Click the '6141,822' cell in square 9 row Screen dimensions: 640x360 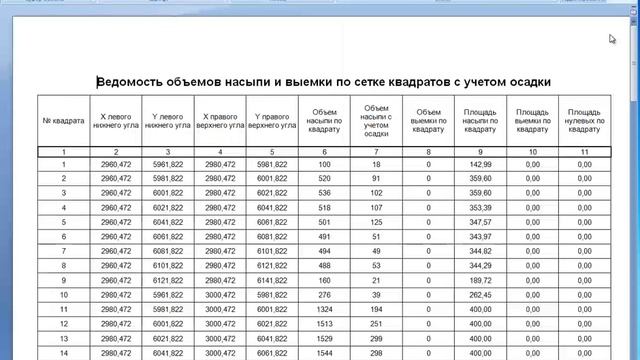(x=272, y=280)
